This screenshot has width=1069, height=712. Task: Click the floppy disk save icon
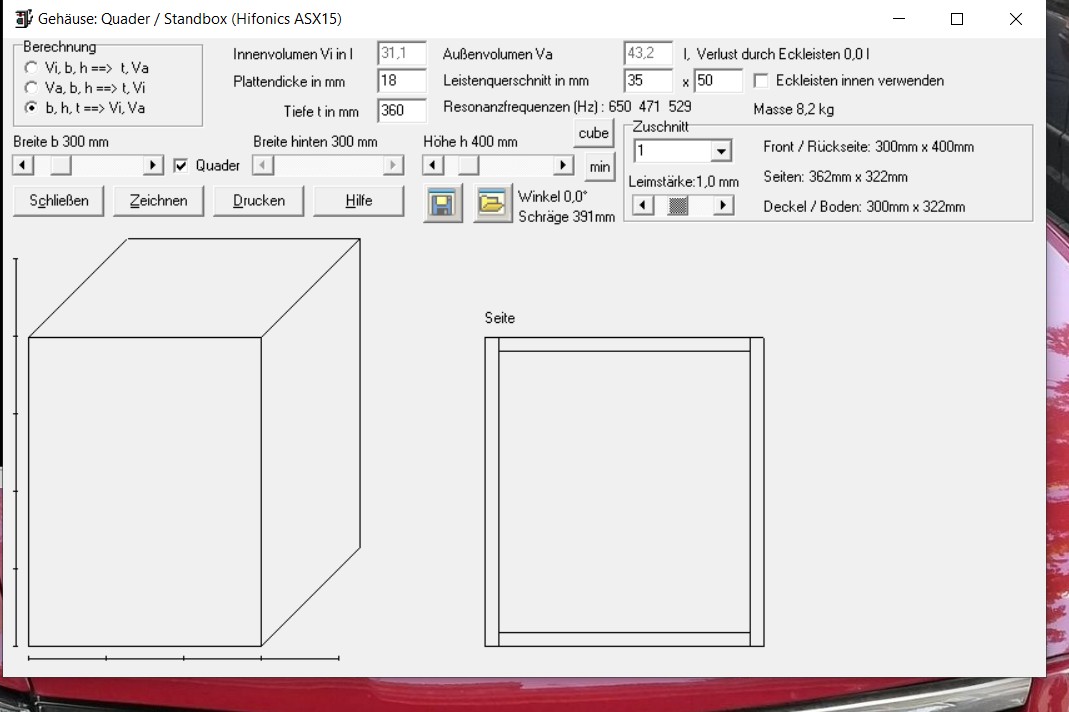(x=442, y=204)
